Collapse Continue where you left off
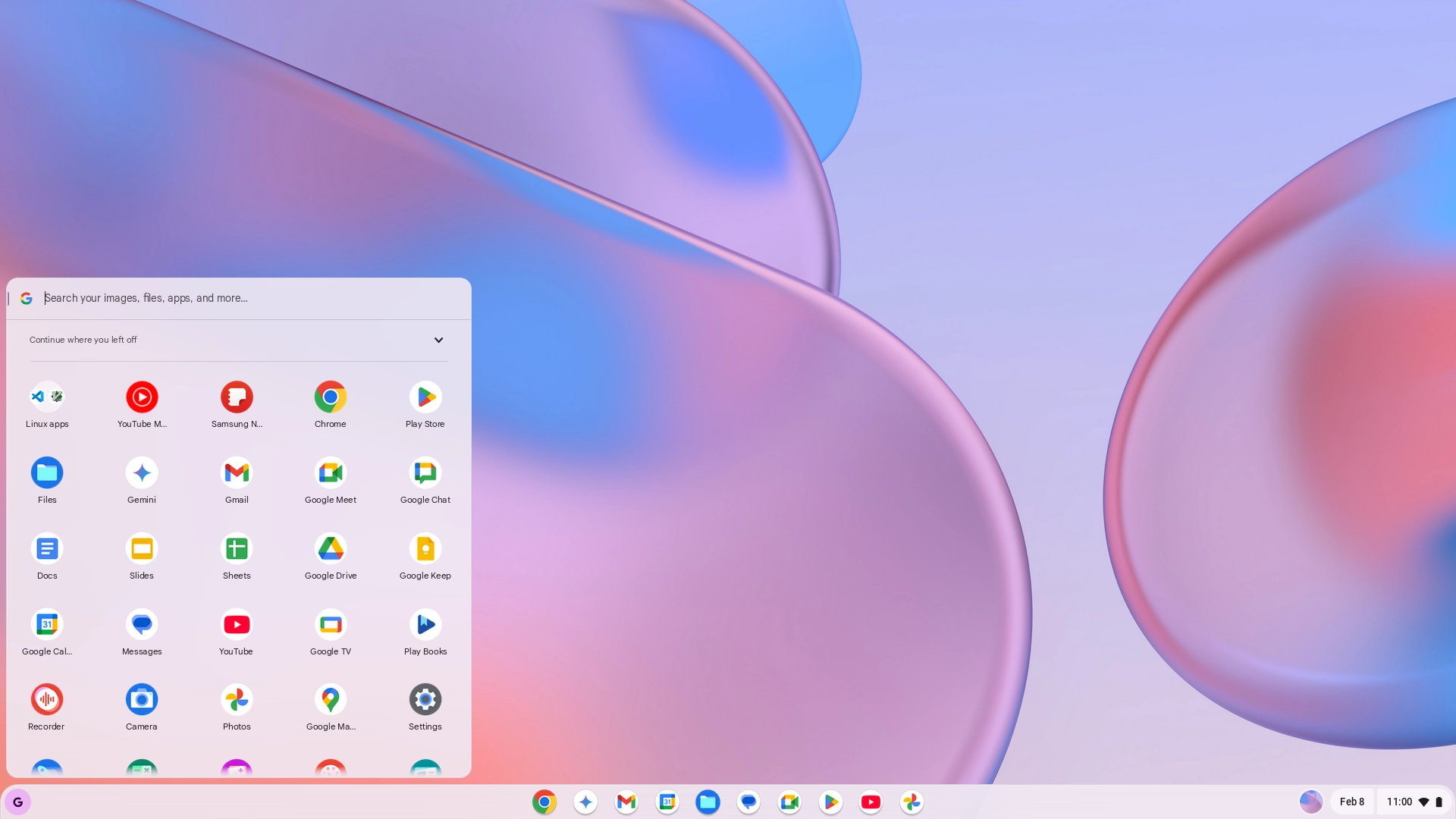The width and height of the screenshot is (1456, 819). [x=438, y=340]
